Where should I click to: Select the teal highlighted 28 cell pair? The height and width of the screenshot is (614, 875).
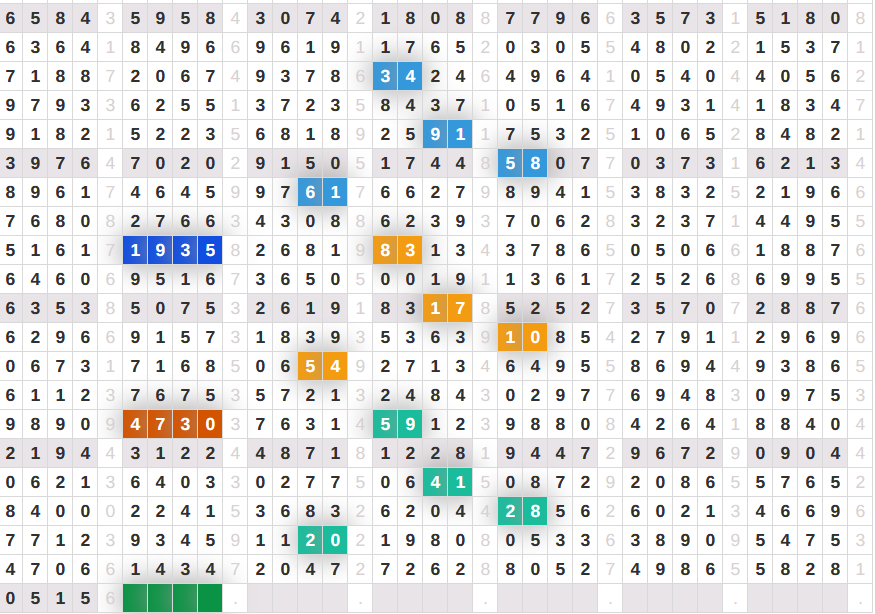522,511
